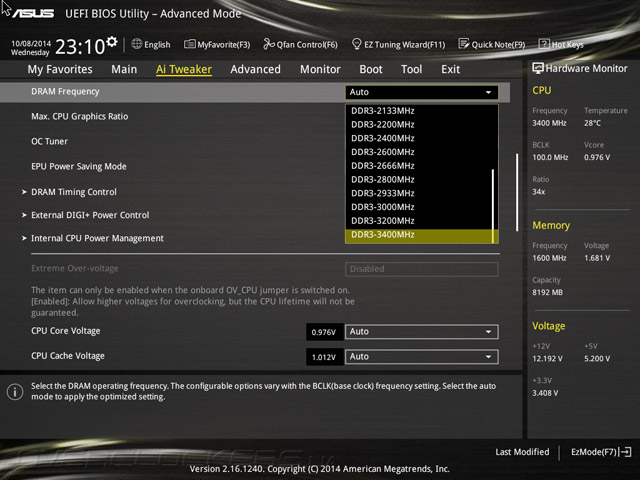This screenshot has width=640, height=480.
Task: Click the main settings page scrollbar
Action: pyautogui.click(x=517, y=193)
